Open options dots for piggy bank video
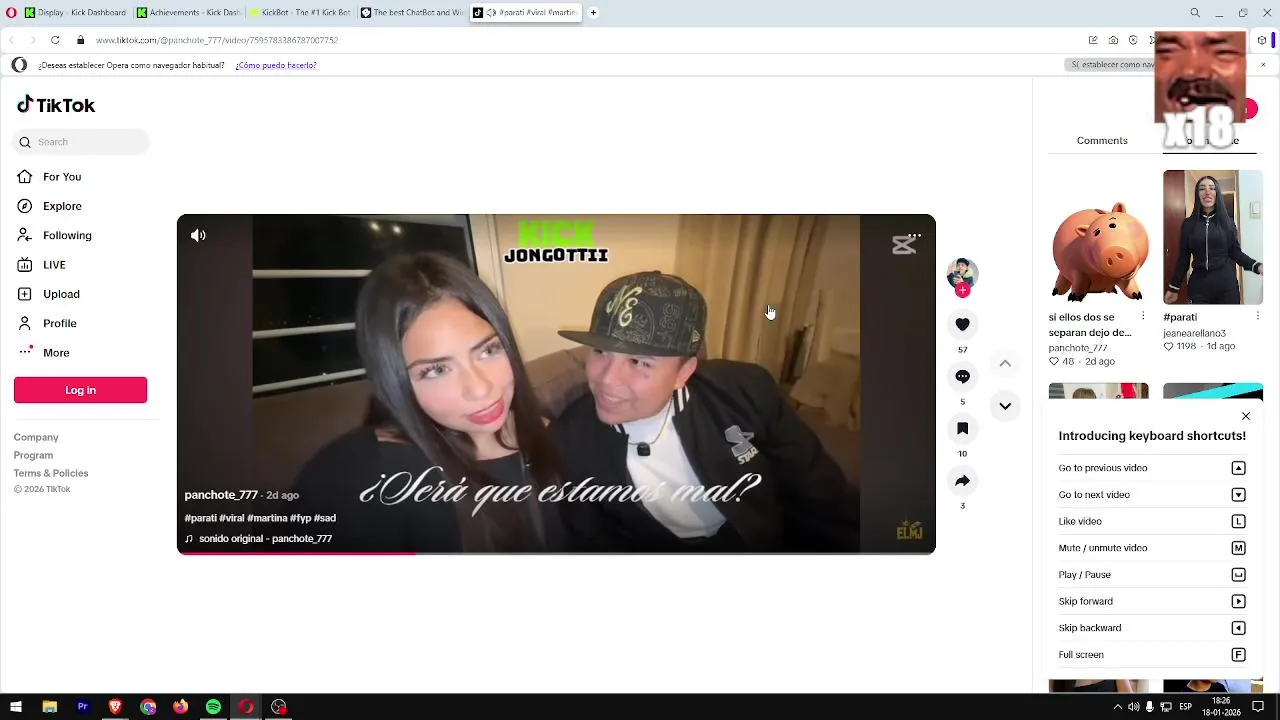The width and height of the screenshot is (1280, 720). click(1143, 316)
